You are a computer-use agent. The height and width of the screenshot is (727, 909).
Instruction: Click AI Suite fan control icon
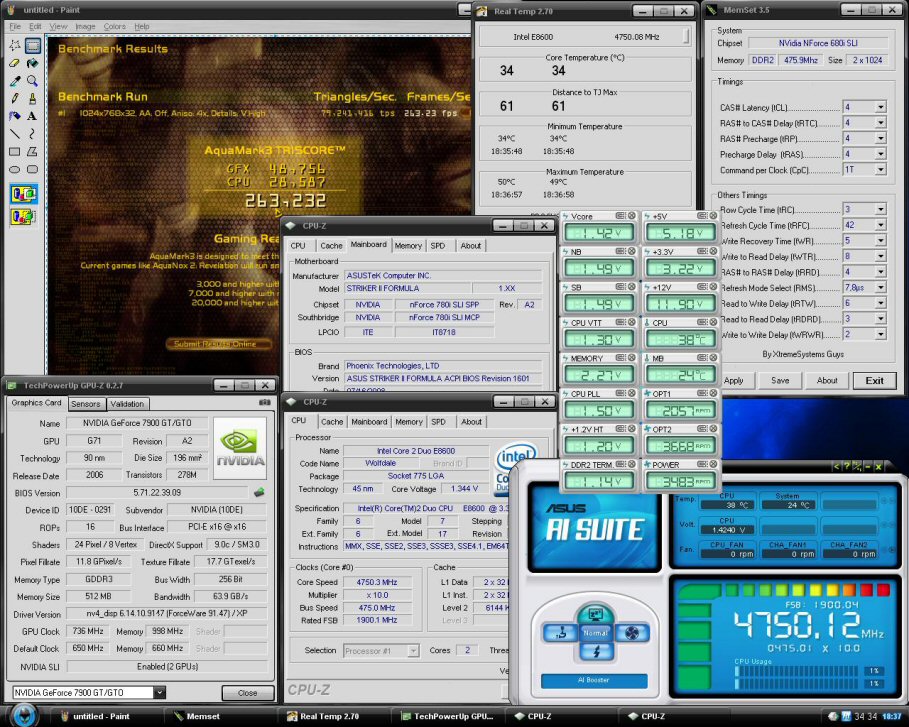pyautogui.click(x=631, y=633)
